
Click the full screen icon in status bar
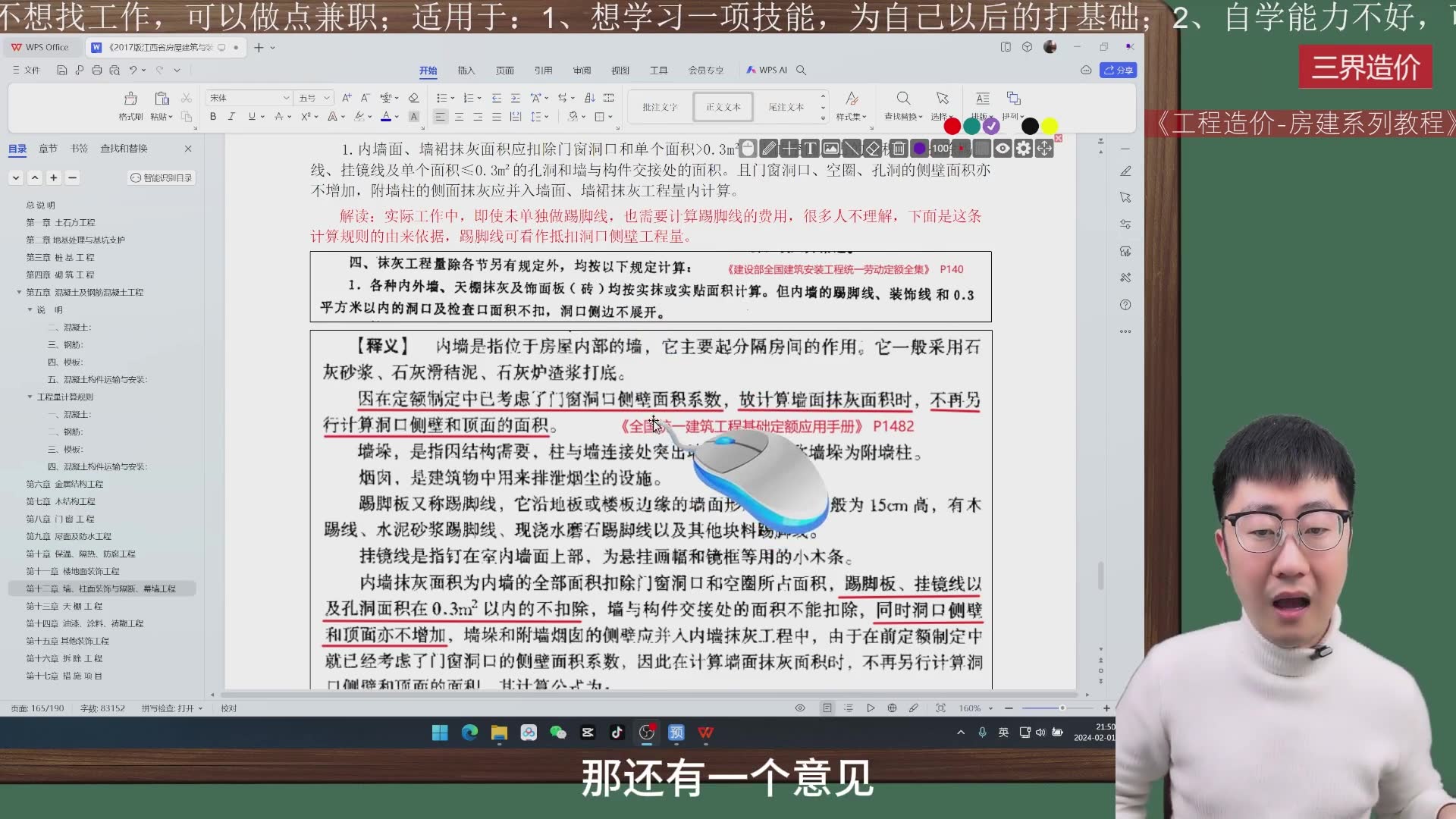click(940, 708)
